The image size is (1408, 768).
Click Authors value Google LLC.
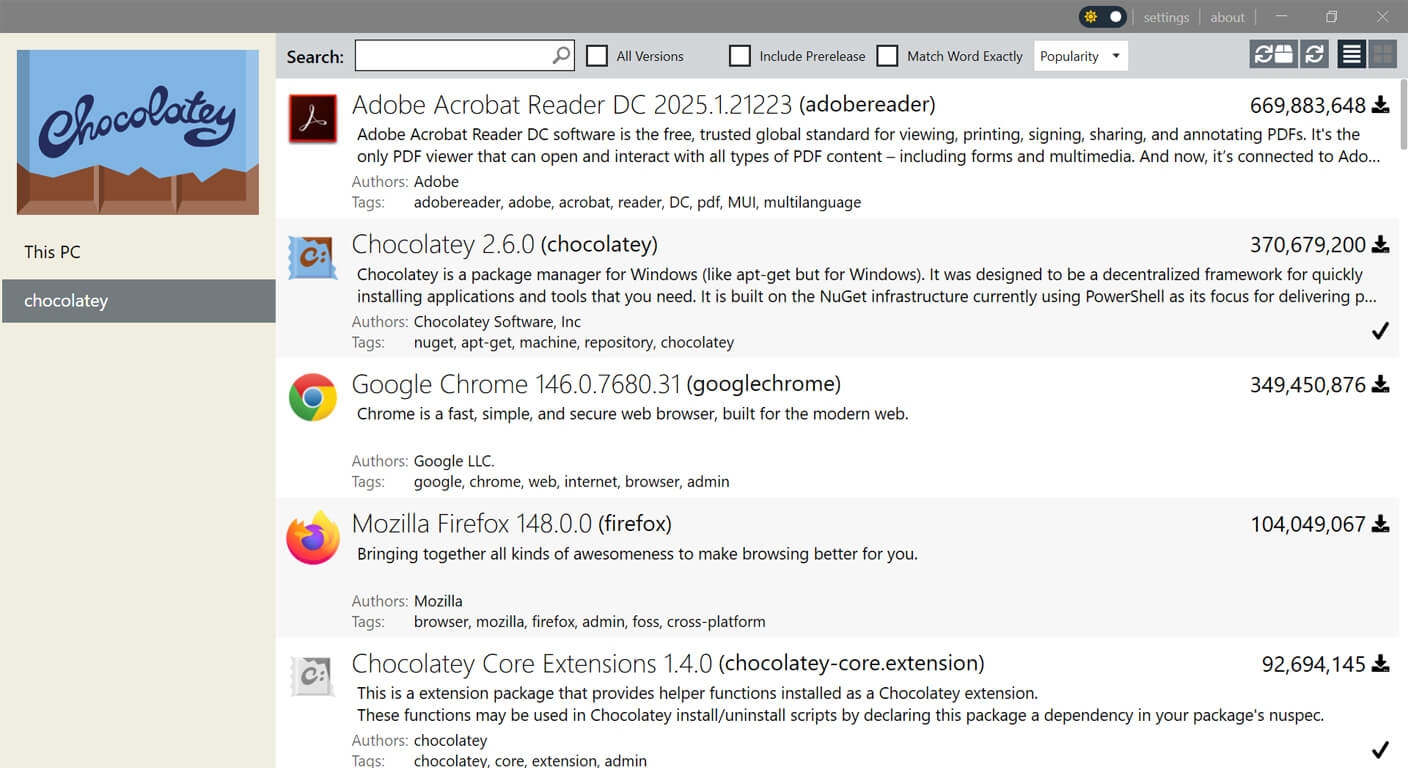[x=454, y=461]
